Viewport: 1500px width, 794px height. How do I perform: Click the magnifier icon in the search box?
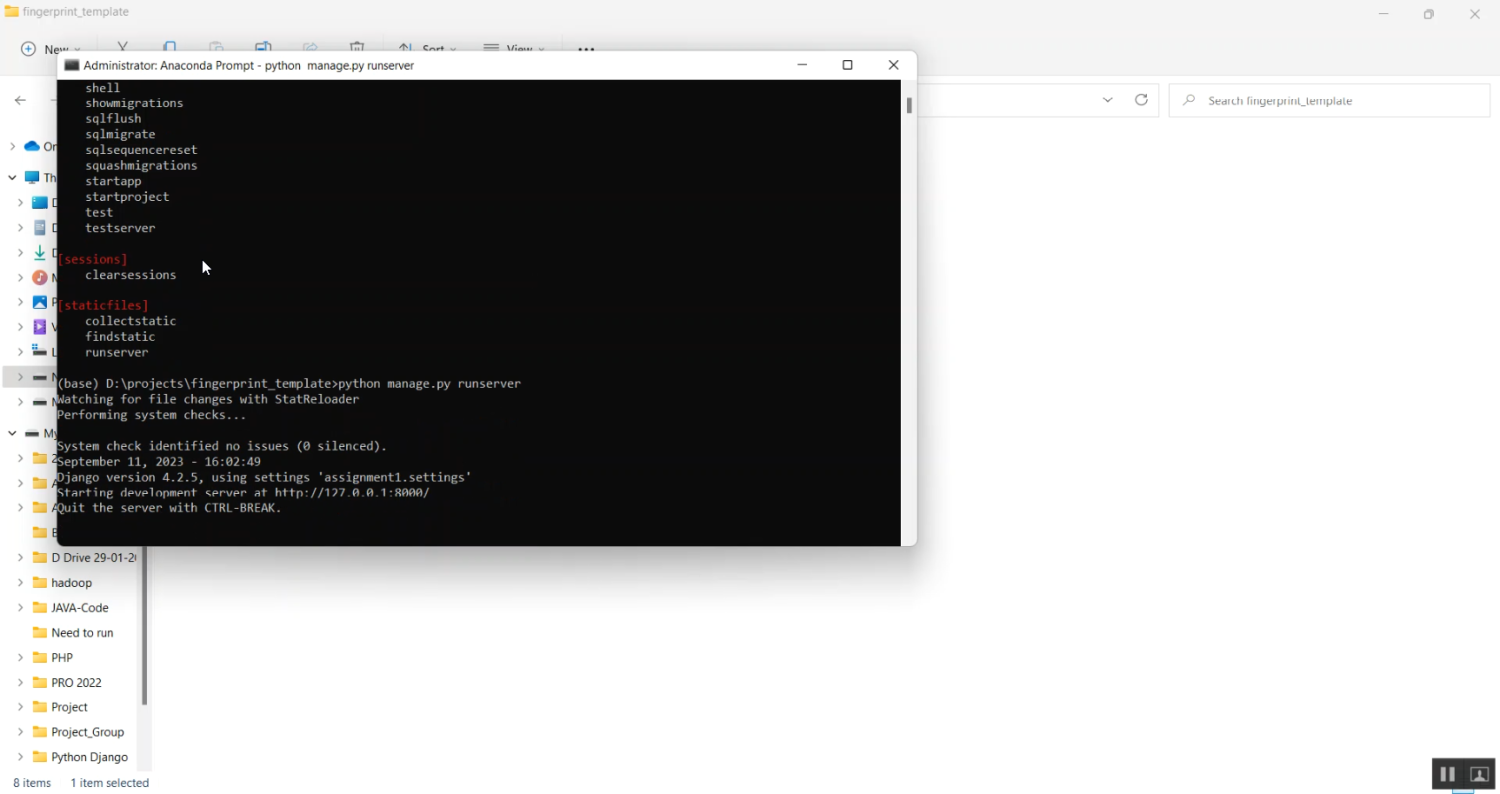[1189, 101]
